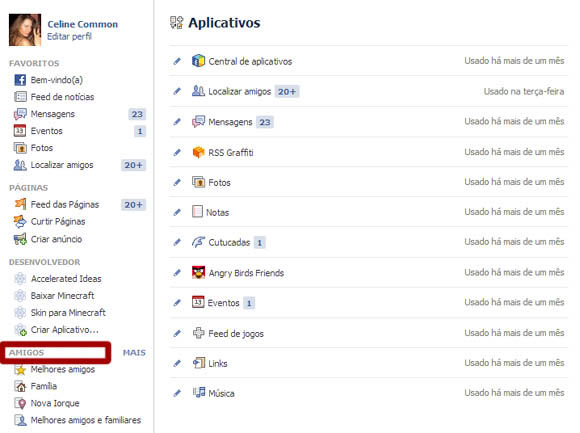Click the Melhores amigos star icon
This screenshot has width=580, height=433.
20,369
